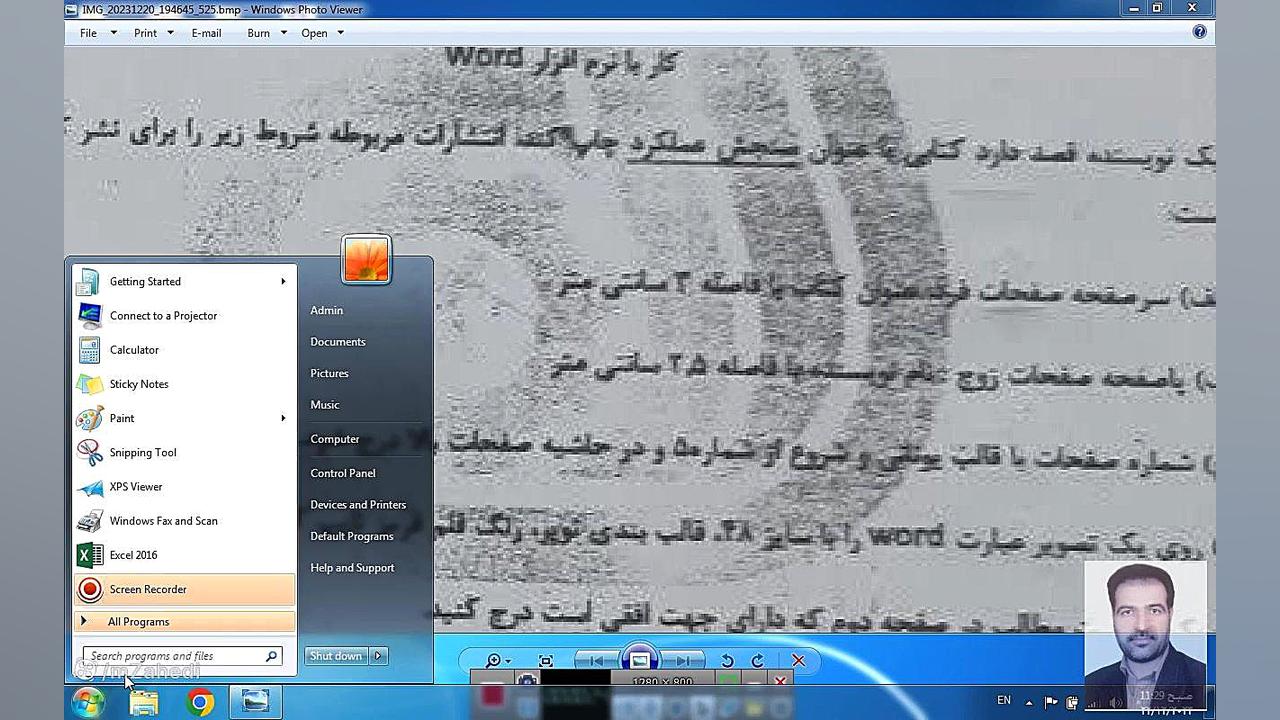Click the Action Center flag icon
Screen dimensions: 1280x720
(1051, 702)
